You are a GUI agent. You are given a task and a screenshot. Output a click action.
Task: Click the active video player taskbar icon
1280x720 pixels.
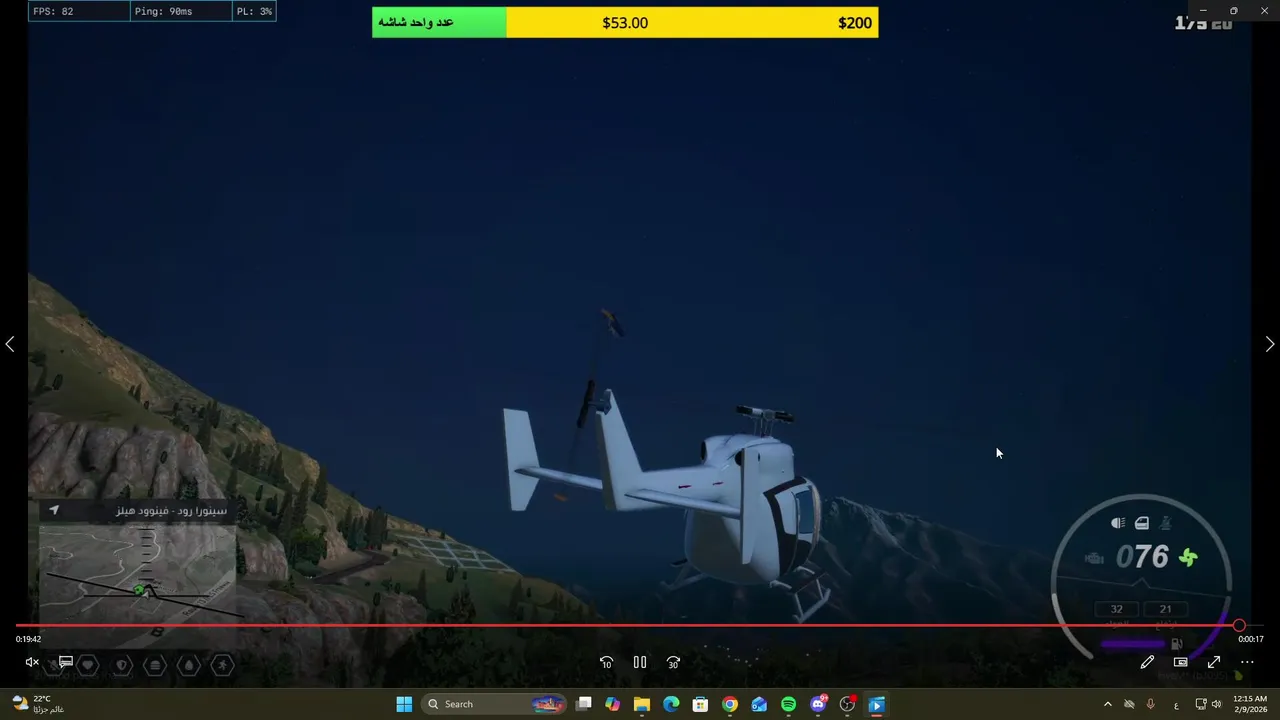(876, 704)
